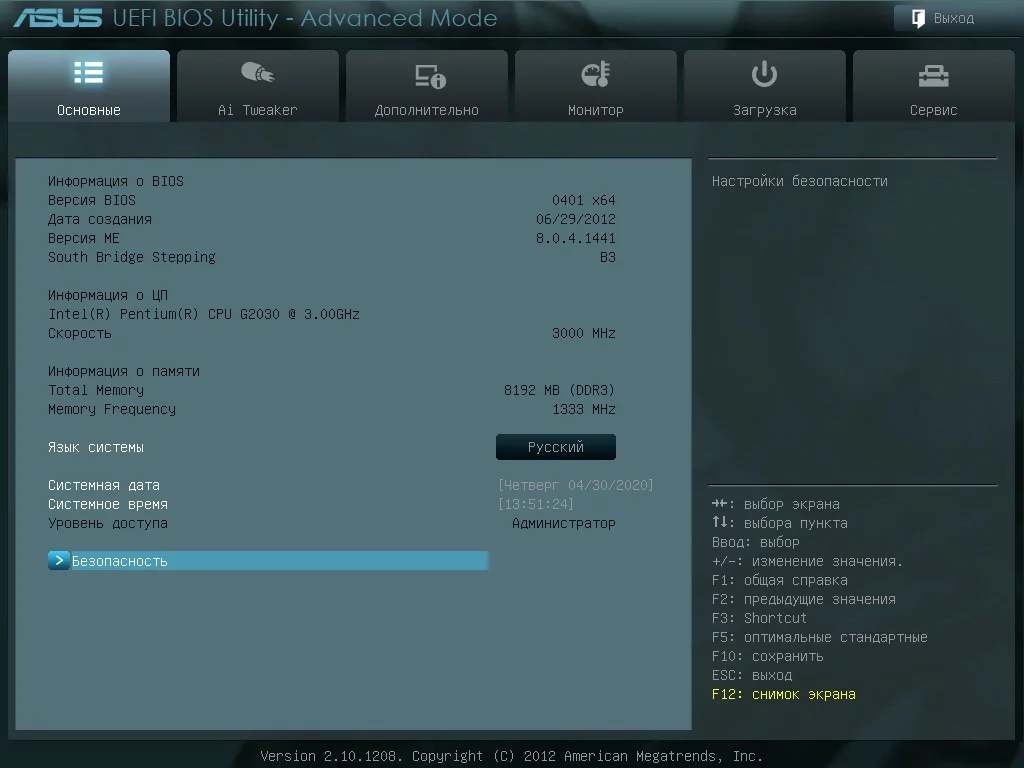Click the exit door icon beside Выход
The width and height of the screenshot is (1024, 768).
coord(918,18)
